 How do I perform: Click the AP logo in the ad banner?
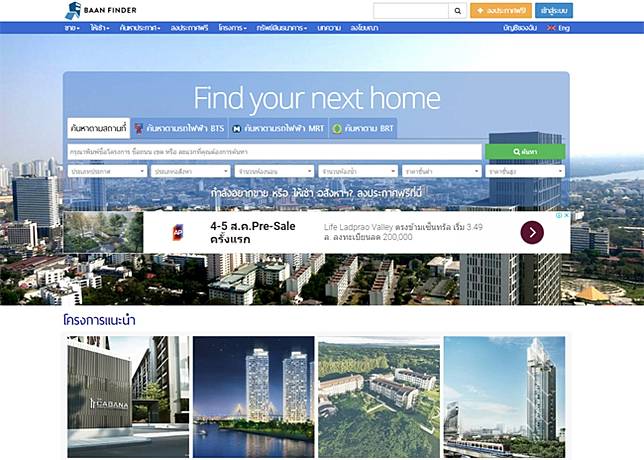click(178, 232)
